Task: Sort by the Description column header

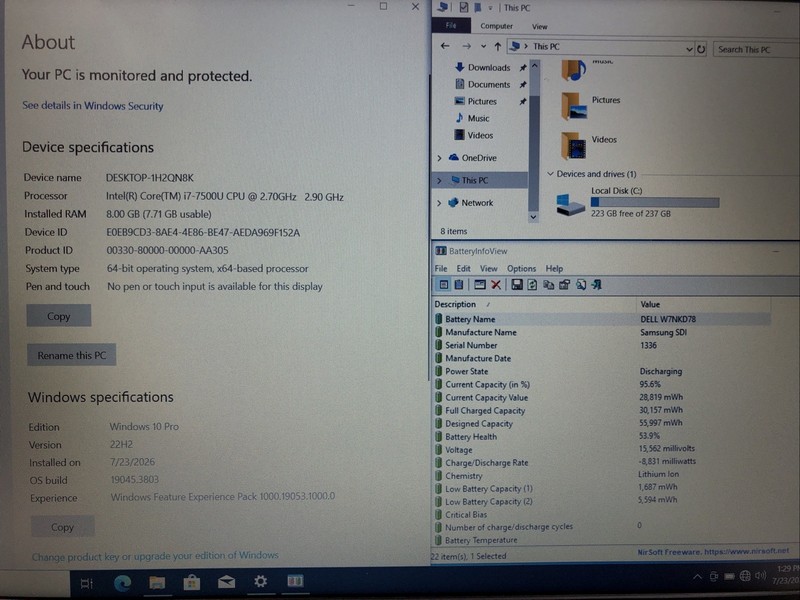Action: tap(534, 304)
